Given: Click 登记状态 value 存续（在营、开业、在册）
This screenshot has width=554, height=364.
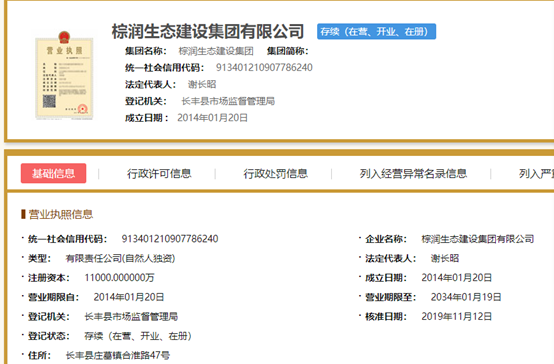Looking at the screenshot, I should pyautogui.click(x=138, y=336).
